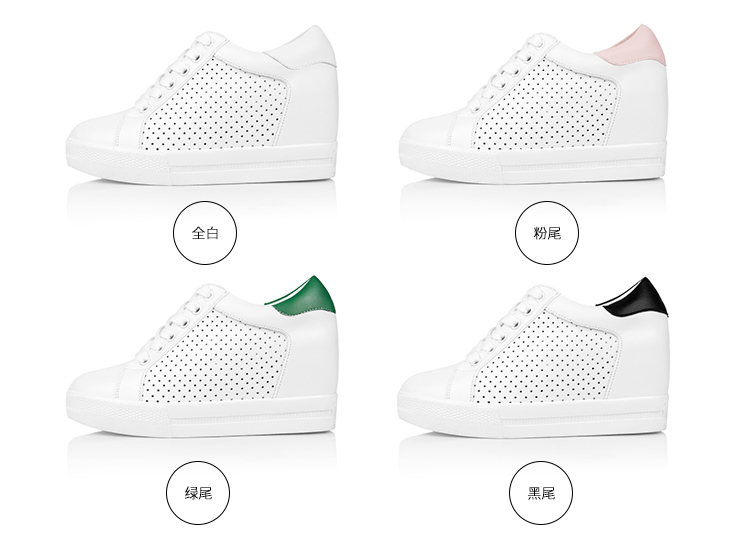Click the laces of the all-white sneaker
Screen dimensions: 750x537
(178, 72)
